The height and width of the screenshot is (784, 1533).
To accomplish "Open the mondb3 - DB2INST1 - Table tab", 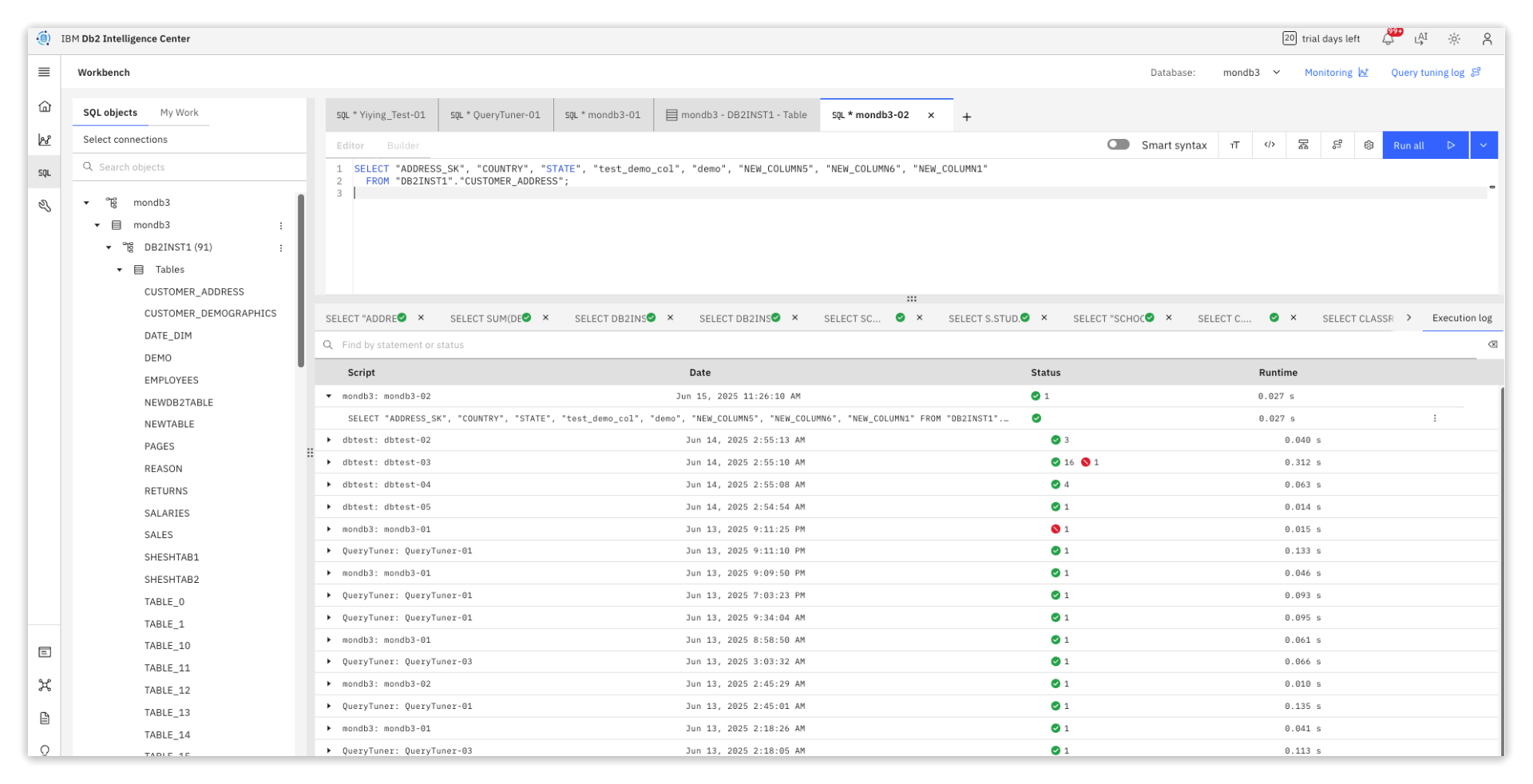I will coord(737,115).
